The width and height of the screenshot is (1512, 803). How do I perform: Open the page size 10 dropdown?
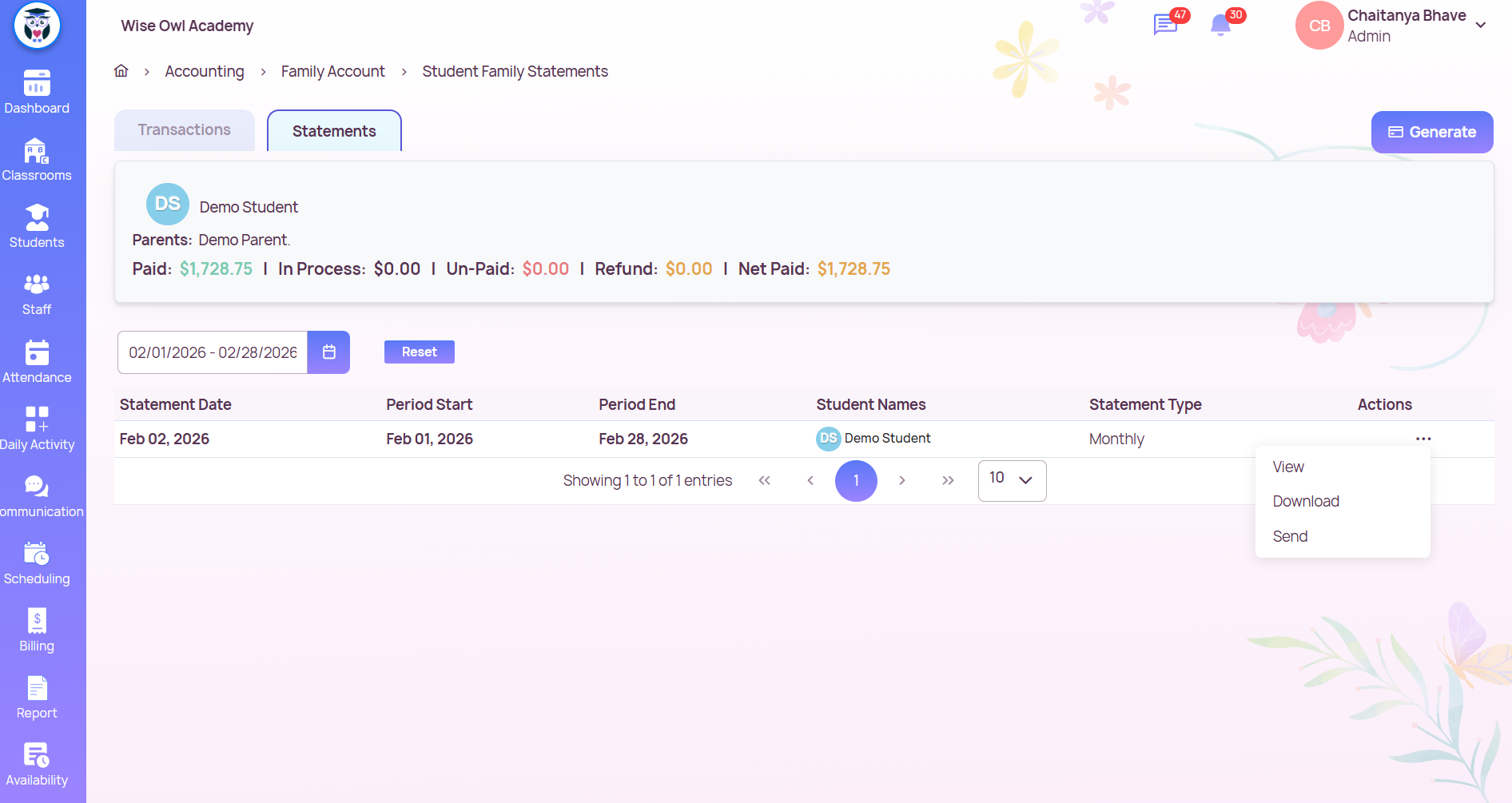pyautogui.click(x=1012, y=480)
